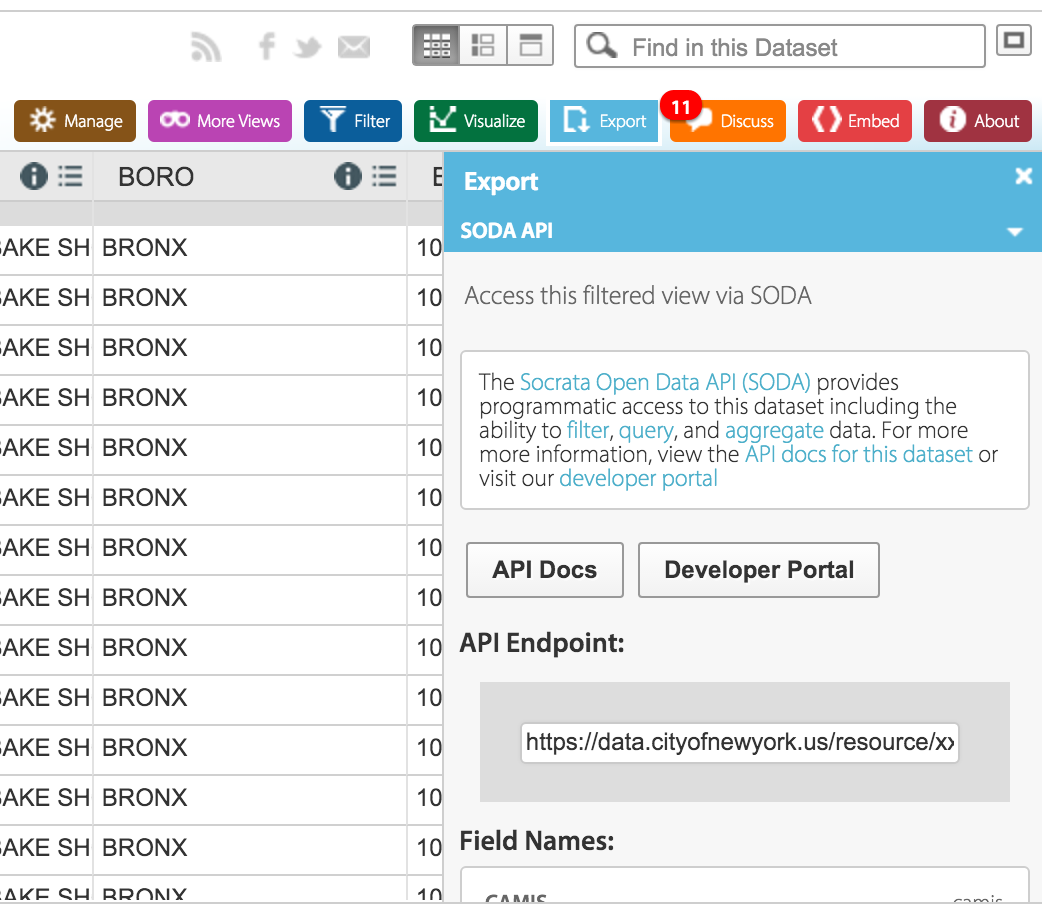Share dataset via Facebook icon
Viewport: 1042px width, 904px height.
266,46
